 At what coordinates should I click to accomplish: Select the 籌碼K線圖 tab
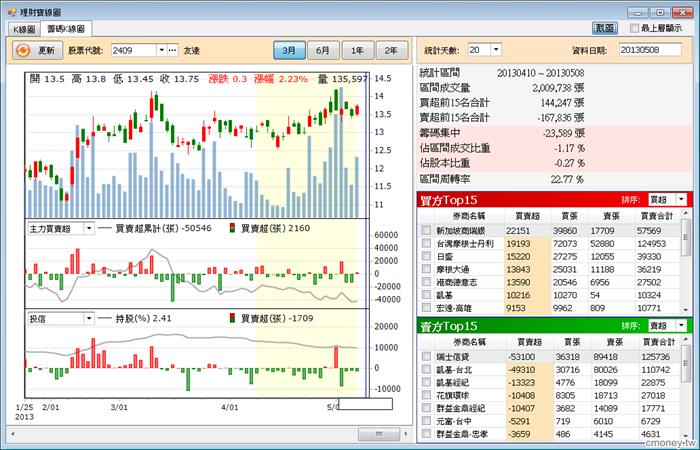point(66,29)
